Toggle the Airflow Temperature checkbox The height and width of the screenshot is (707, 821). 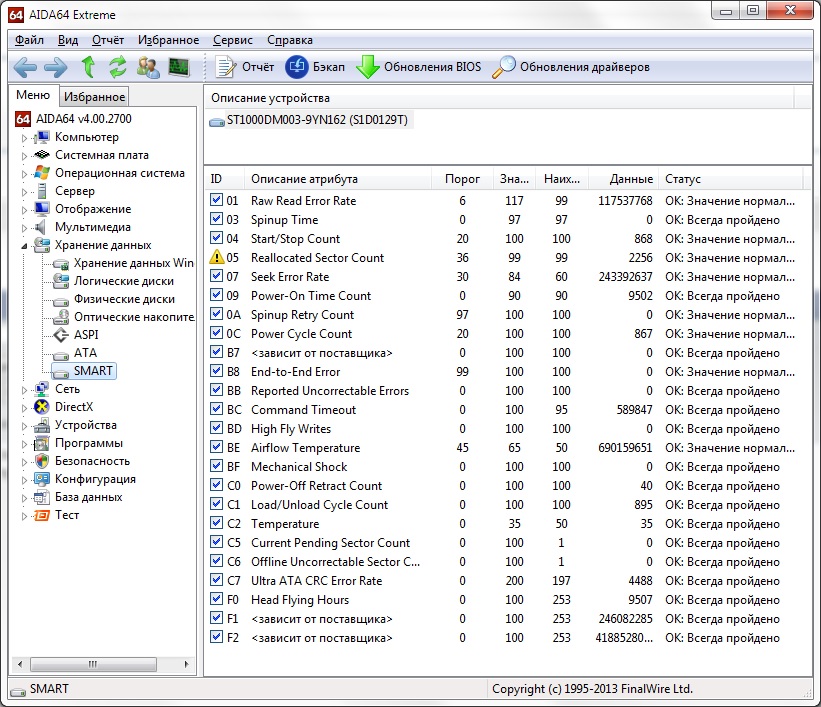click(x=216, y=447)
